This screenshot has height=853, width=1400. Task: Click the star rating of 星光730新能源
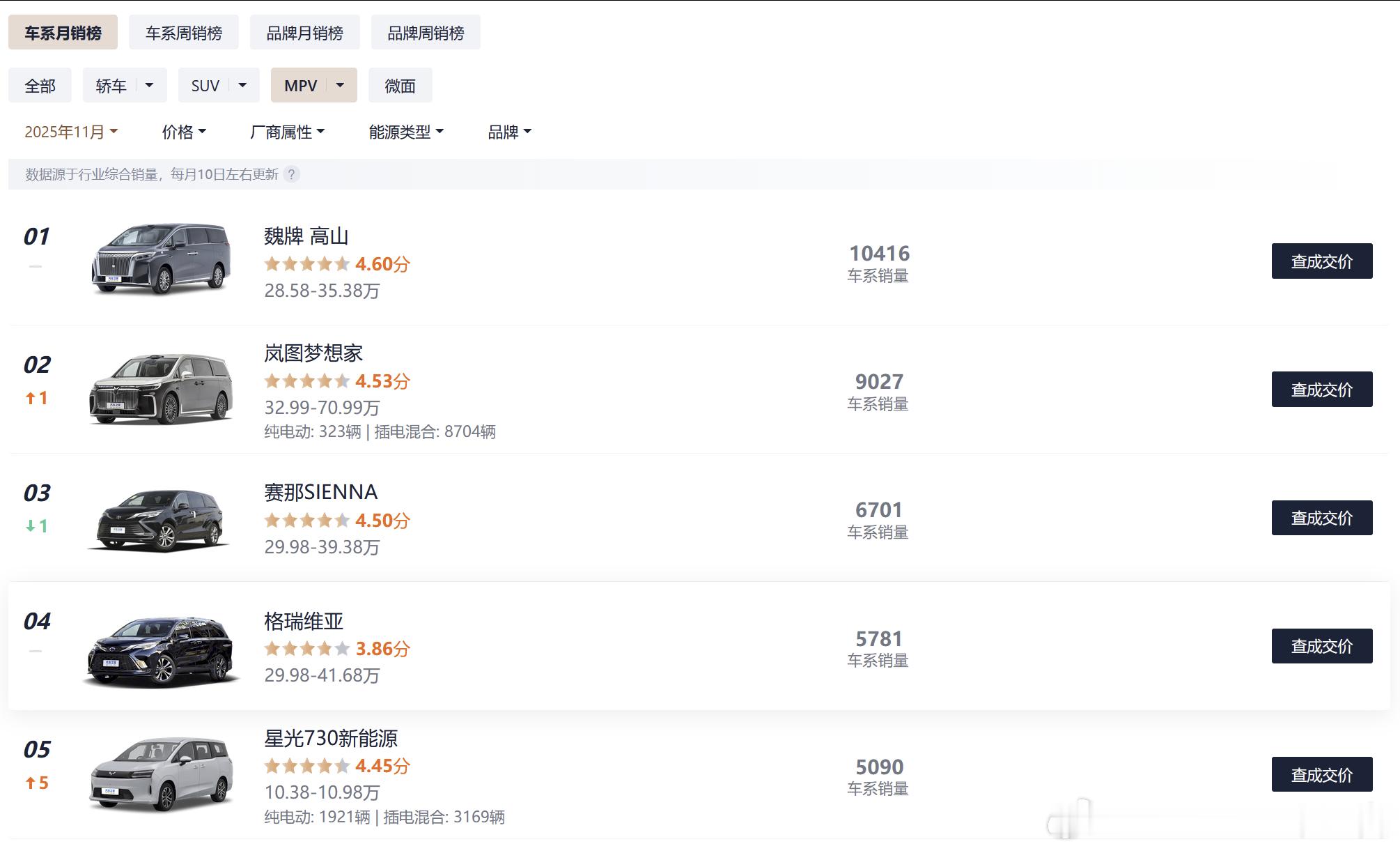point(306,765)
